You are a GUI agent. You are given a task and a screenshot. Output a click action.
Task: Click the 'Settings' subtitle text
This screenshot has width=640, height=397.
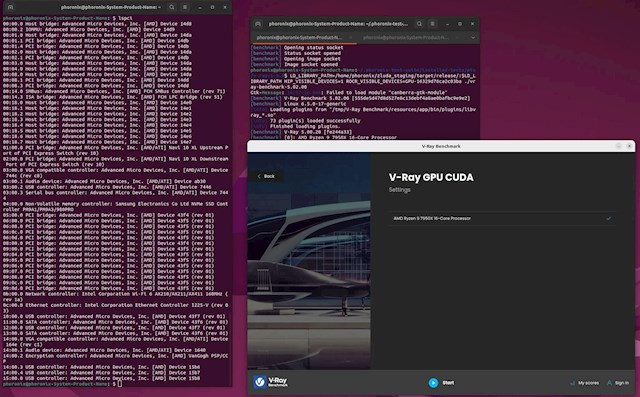coord(400,190)
